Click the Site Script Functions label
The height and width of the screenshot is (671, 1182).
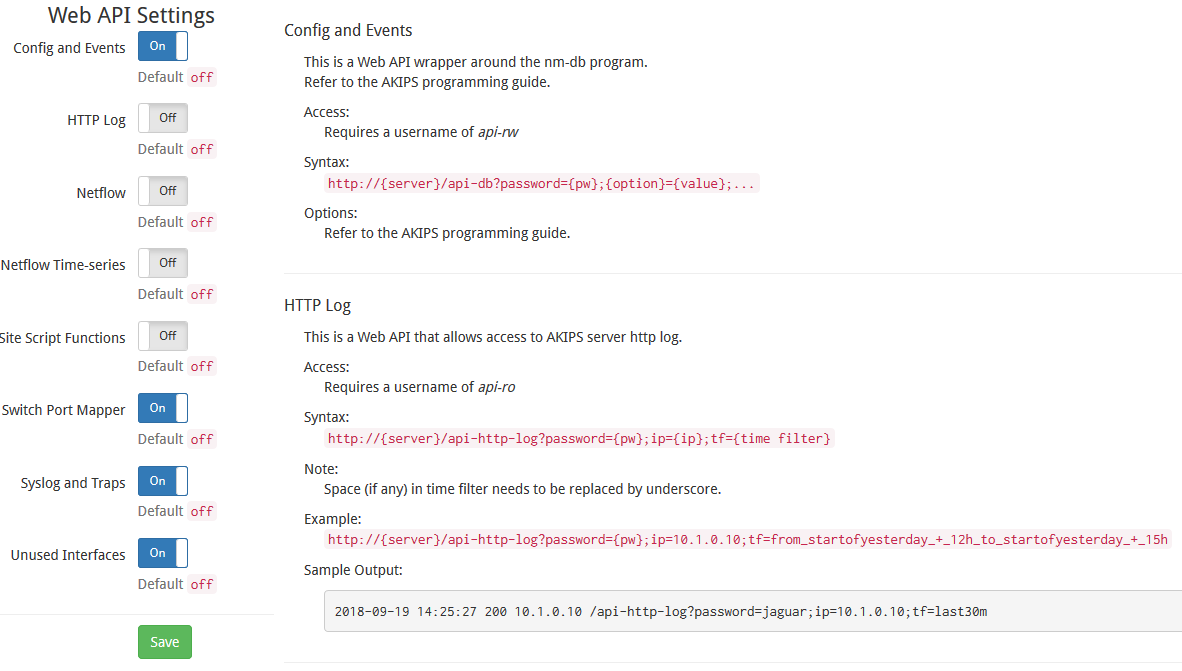tap(63, 338)
